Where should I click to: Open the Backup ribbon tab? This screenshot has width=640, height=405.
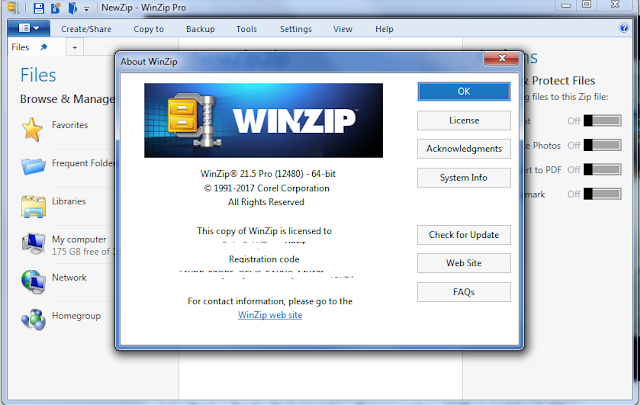(x=200, y=29)
